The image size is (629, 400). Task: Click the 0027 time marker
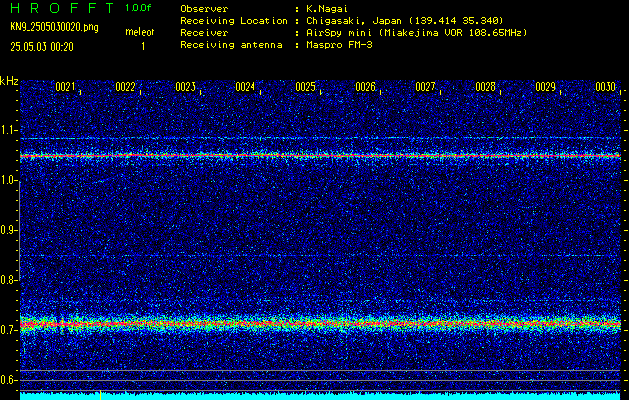[x=426, y=87]
